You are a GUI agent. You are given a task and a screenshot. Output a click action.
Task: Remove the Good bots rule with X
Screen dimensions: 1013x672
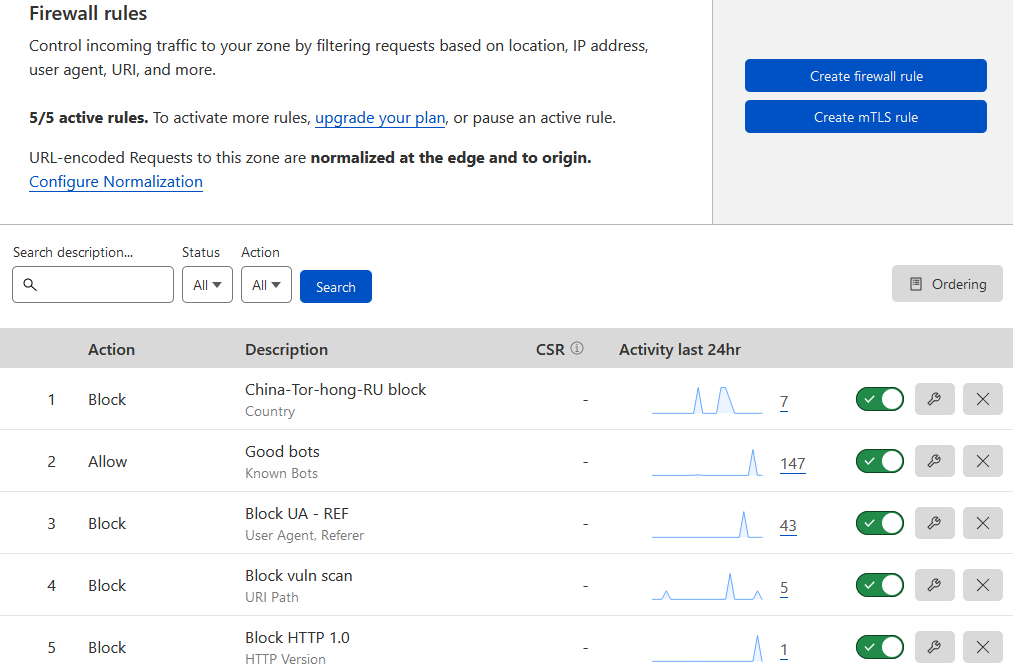pos(982,462)
